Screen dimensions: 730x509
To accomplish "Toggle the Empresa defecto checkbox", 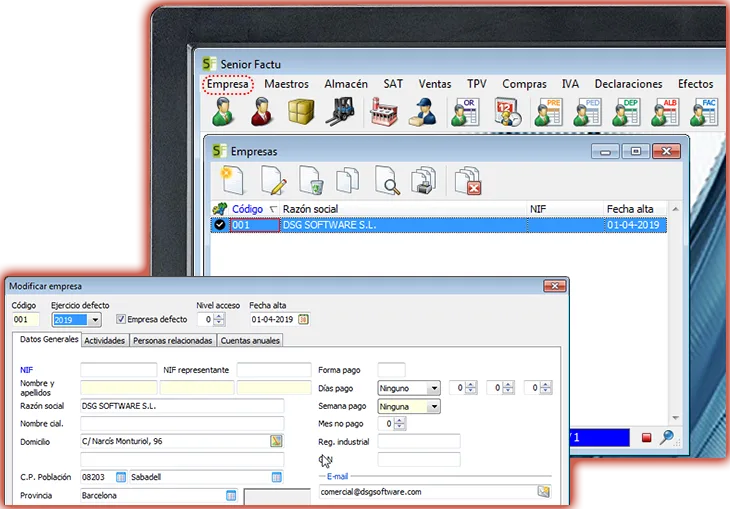I will coord(121,319).
